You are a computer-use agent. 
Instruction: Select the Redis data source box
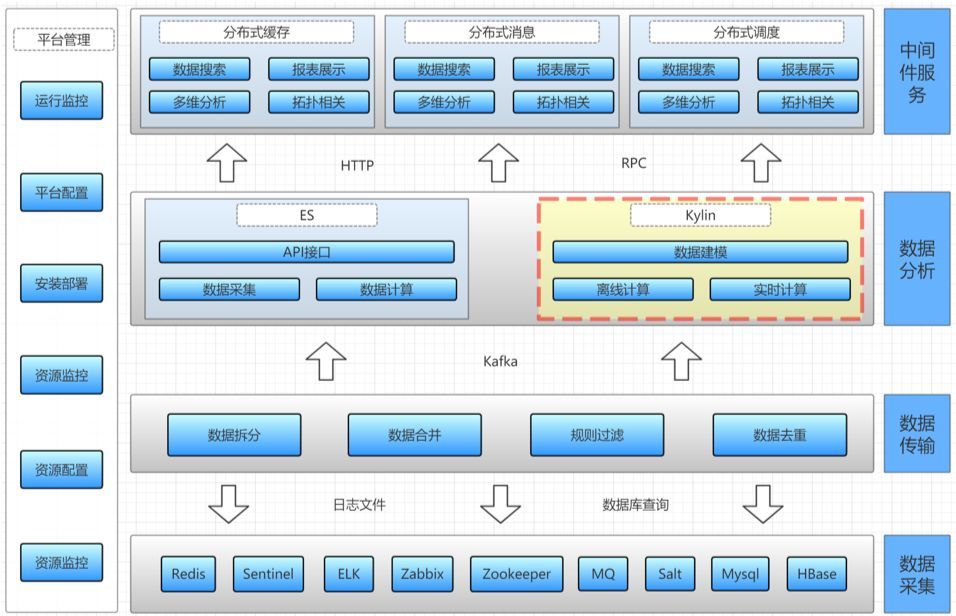point(188,575)
